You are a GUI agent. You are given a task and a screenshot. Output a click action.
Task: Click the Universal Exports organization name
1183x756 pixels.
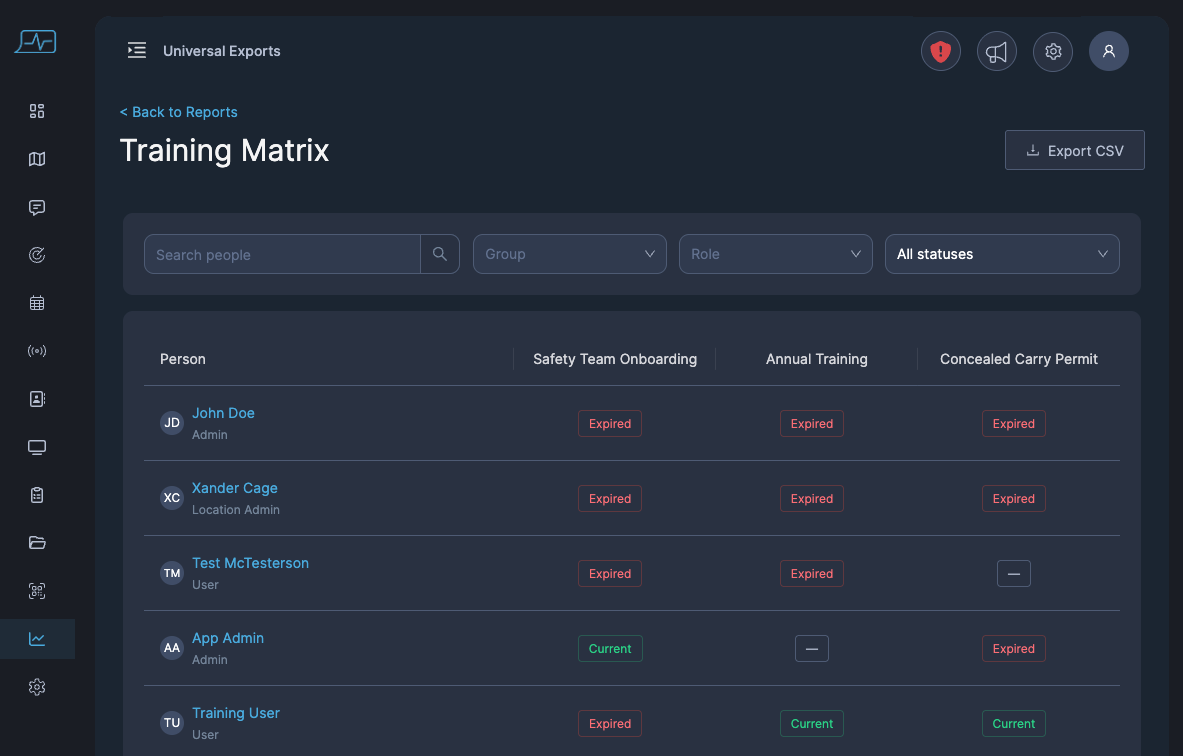[x=222, y=51]
